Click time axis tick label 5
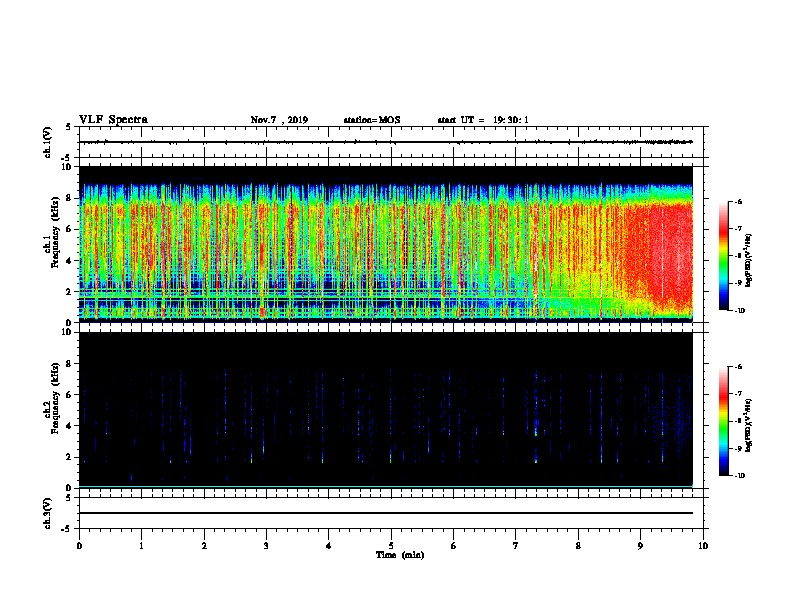 [391, 546]
